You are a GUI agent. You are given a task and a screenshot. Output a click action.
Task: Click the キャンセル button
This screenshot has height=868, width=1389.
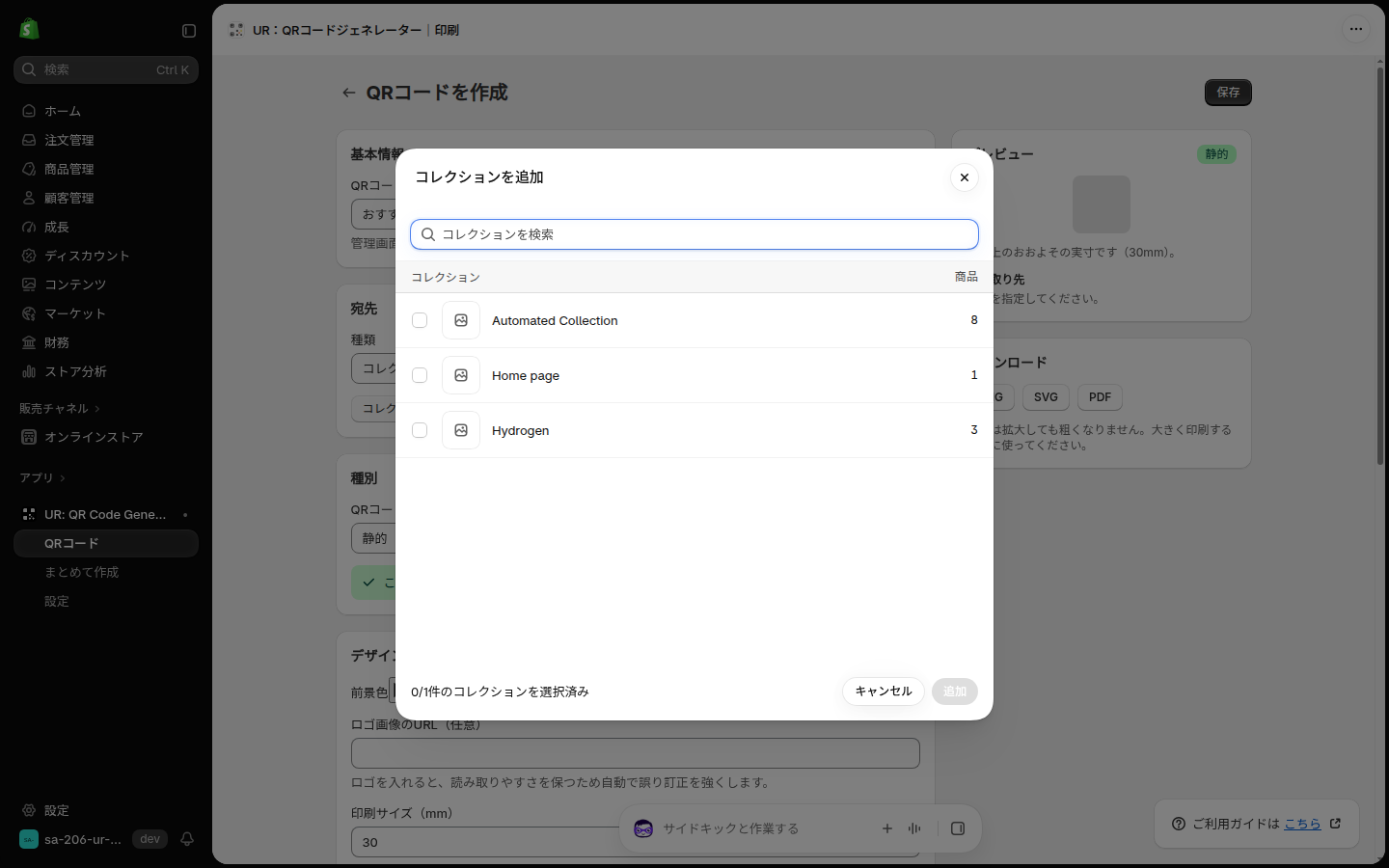pos(884,692)
